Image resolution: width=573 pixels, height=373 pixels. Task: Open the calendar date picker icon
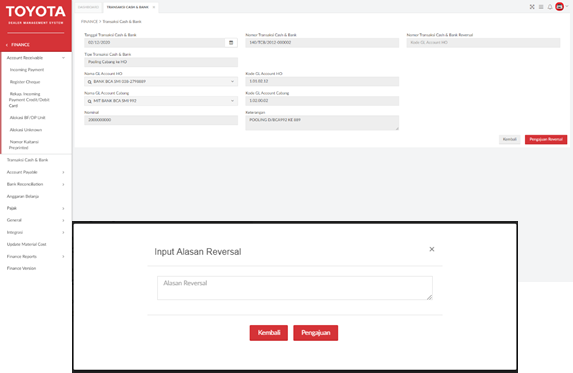click(231, 43)
